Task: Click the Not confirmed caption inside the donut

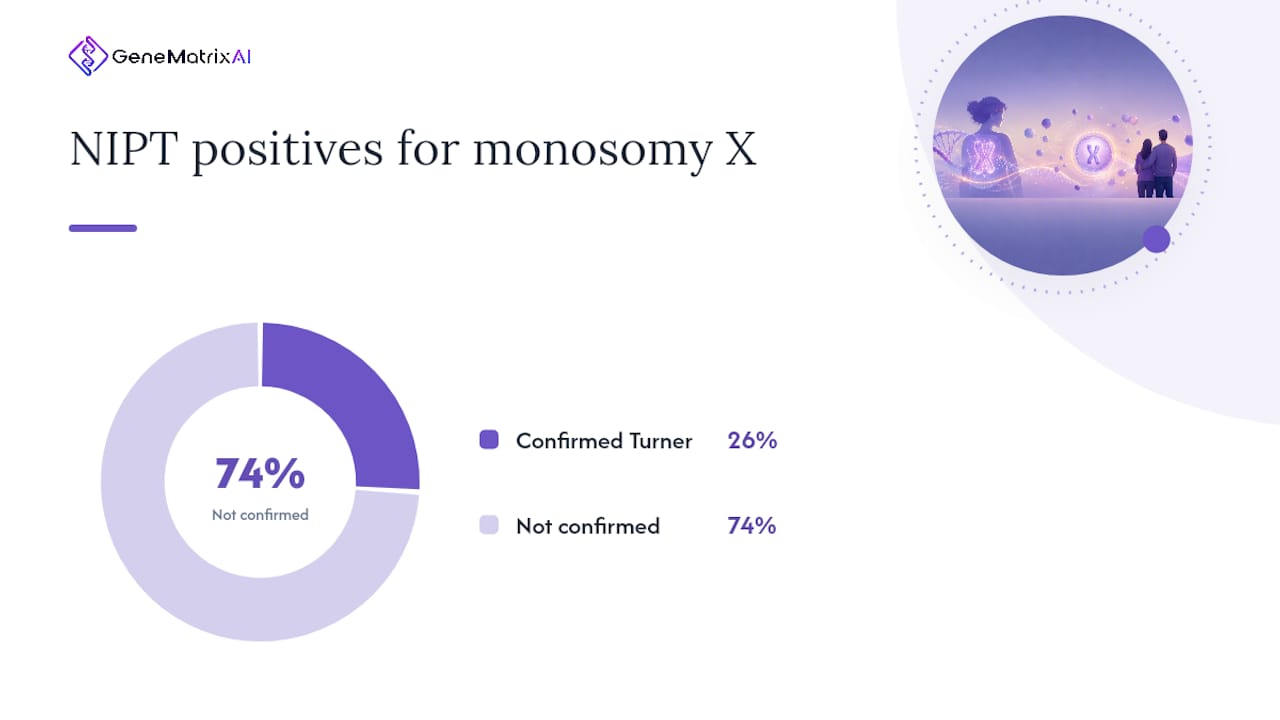Action: (260, 515)
